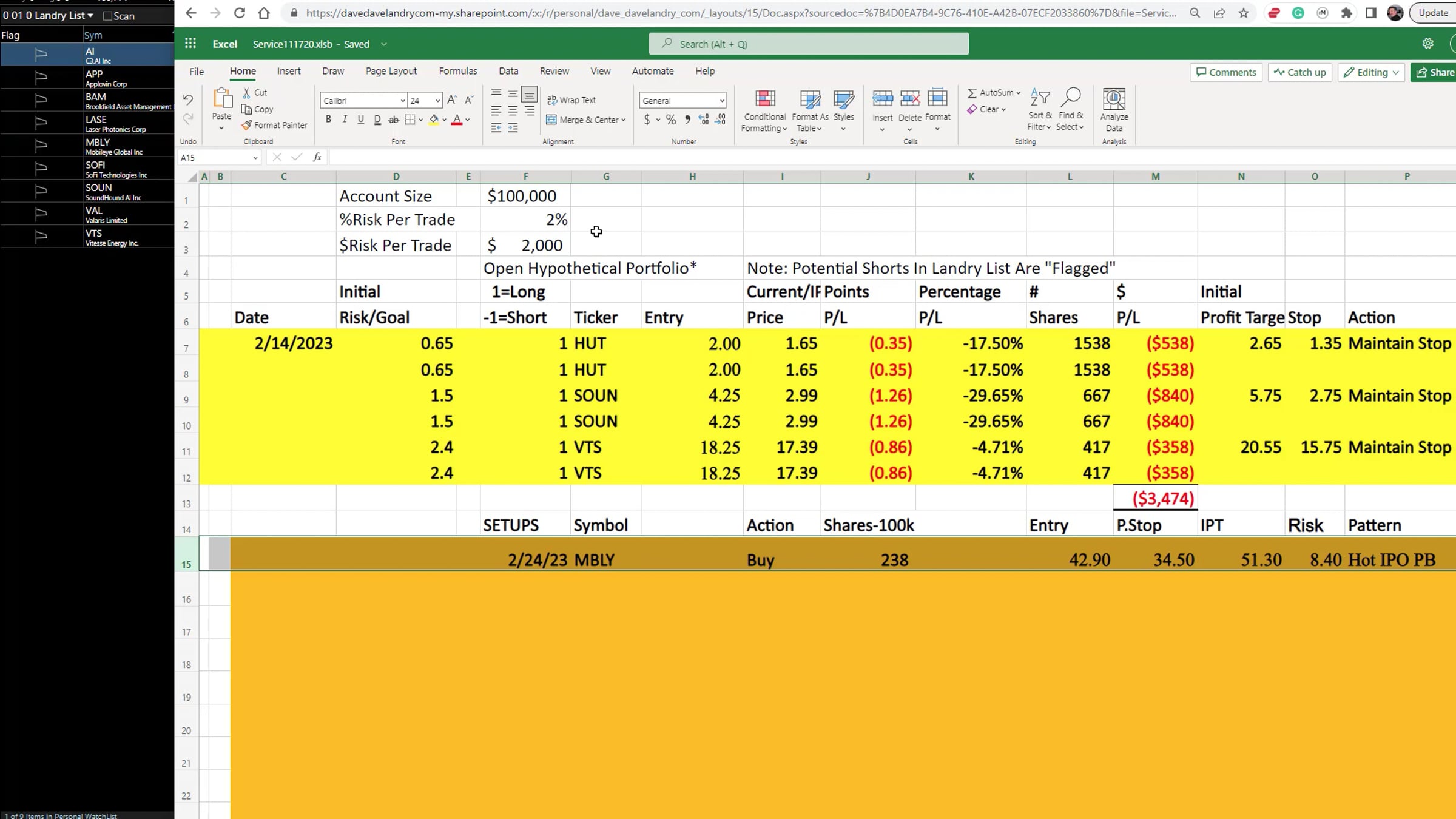The height and width of the screenshot is (819, 1456).
Task: Open the File menu tab
Action: point(197,71)
